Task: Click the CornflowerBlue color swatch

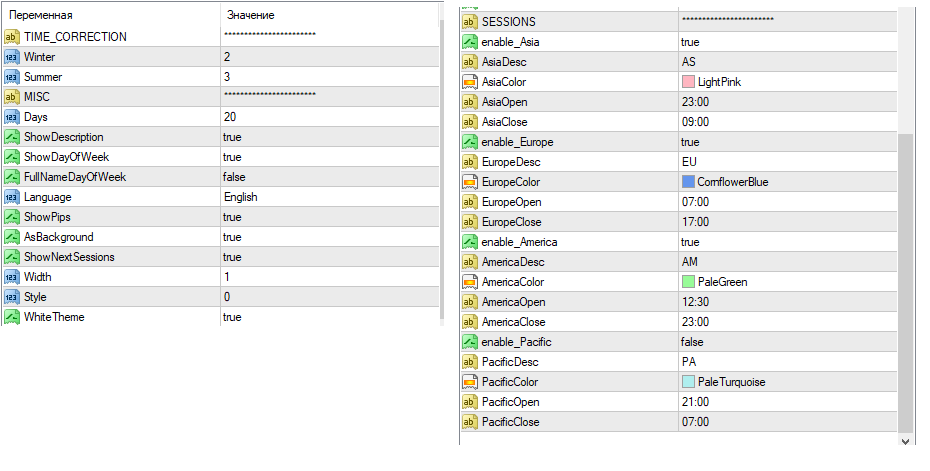Action: coord(688,182)
